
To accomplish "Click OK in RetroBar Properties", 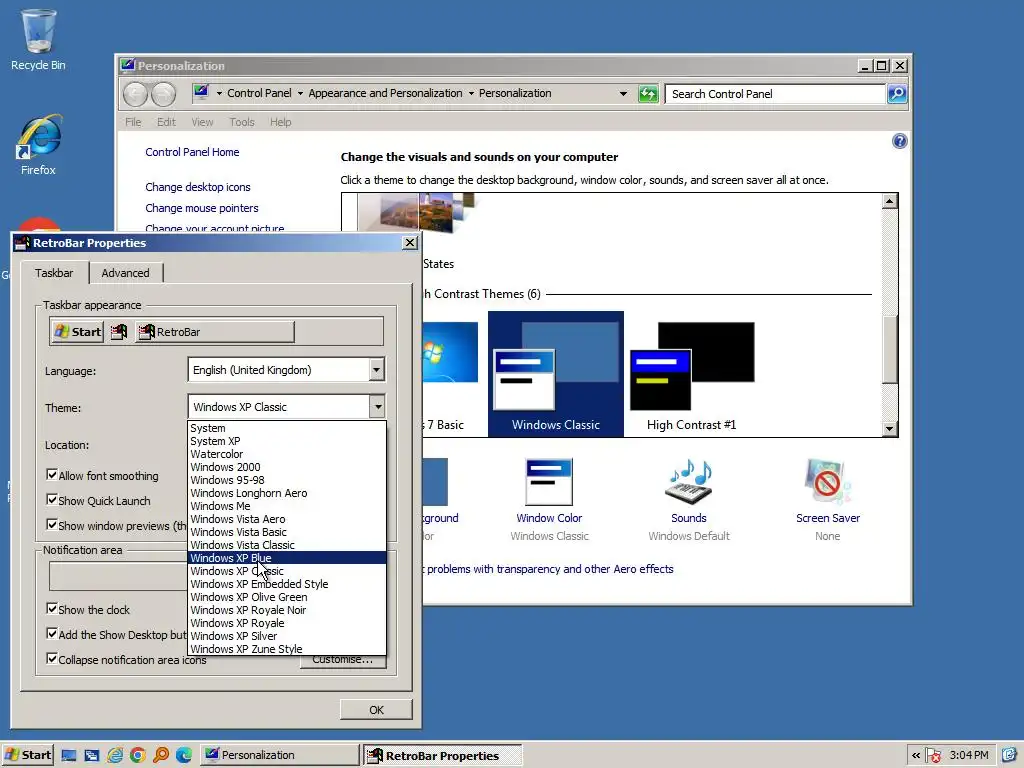I will pos(376,710).
